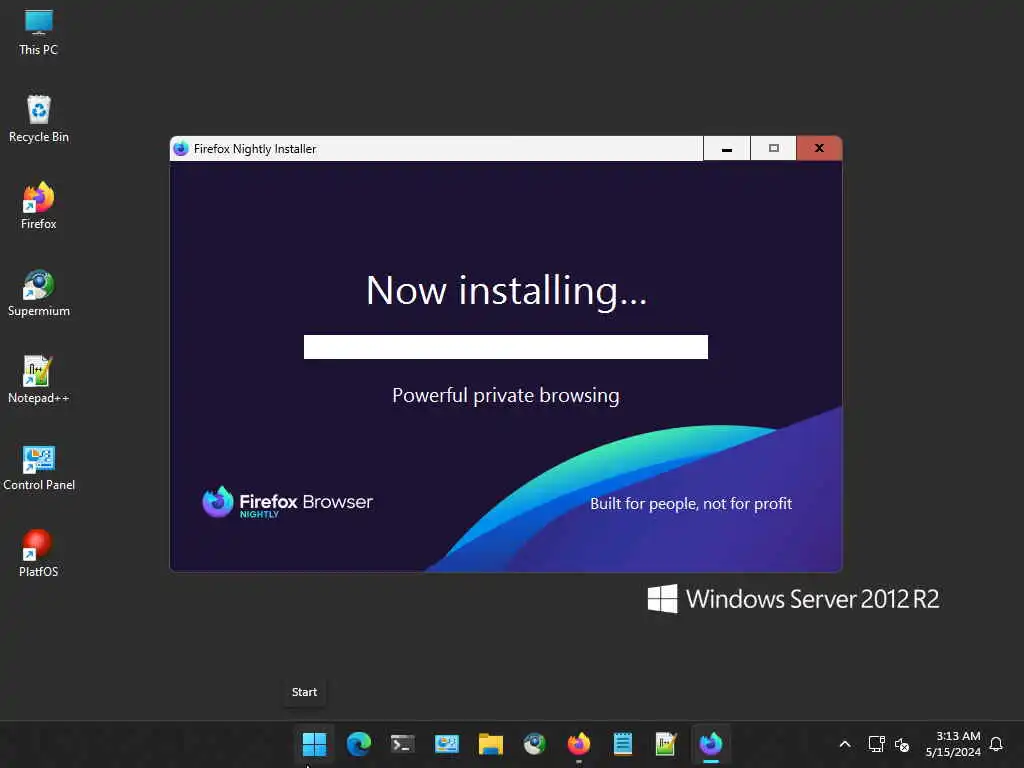Click the Firefox Nightly icon in title bar

click(181, 148)
